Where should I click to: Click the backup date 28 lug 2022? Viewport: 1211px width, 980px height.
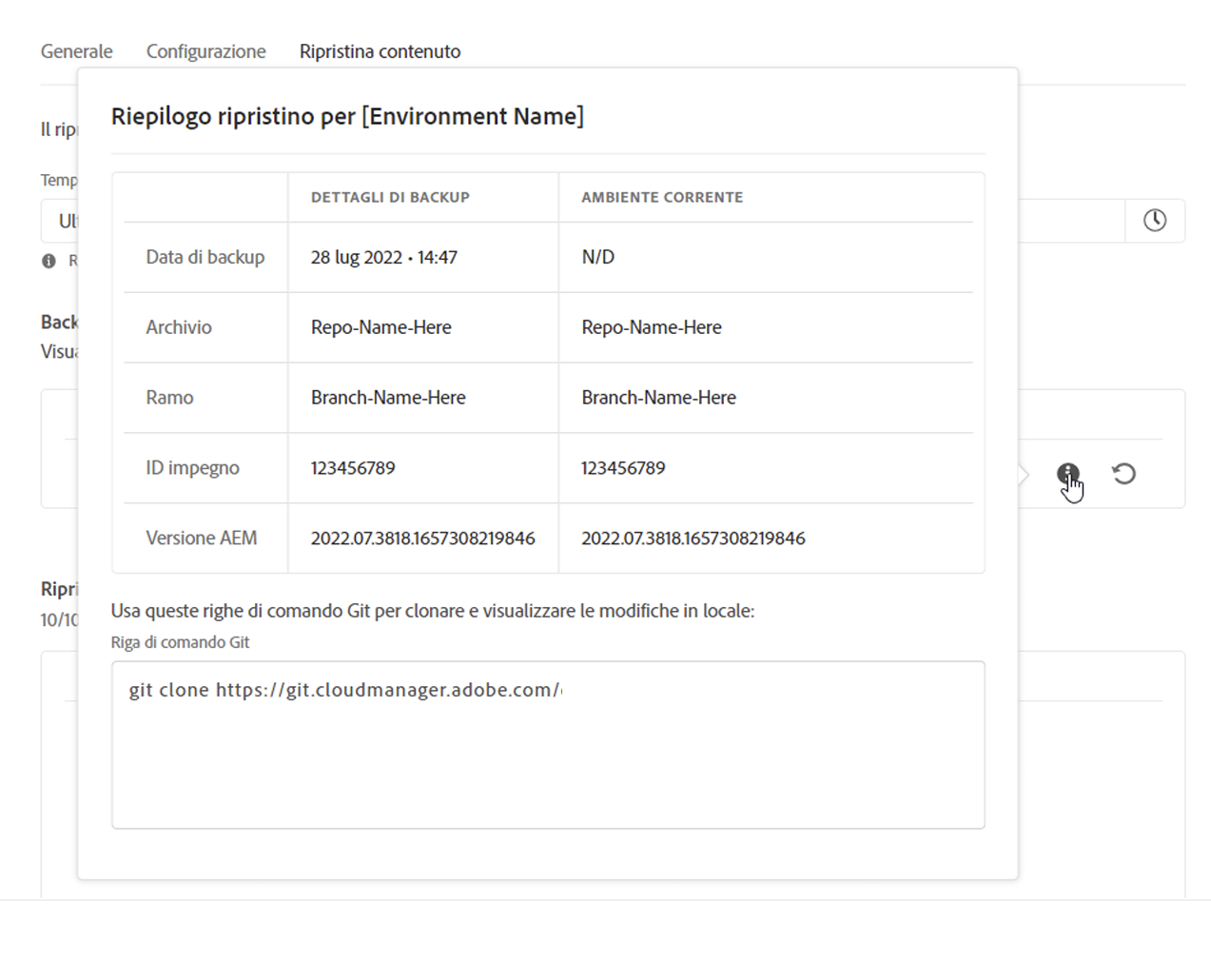383,257
